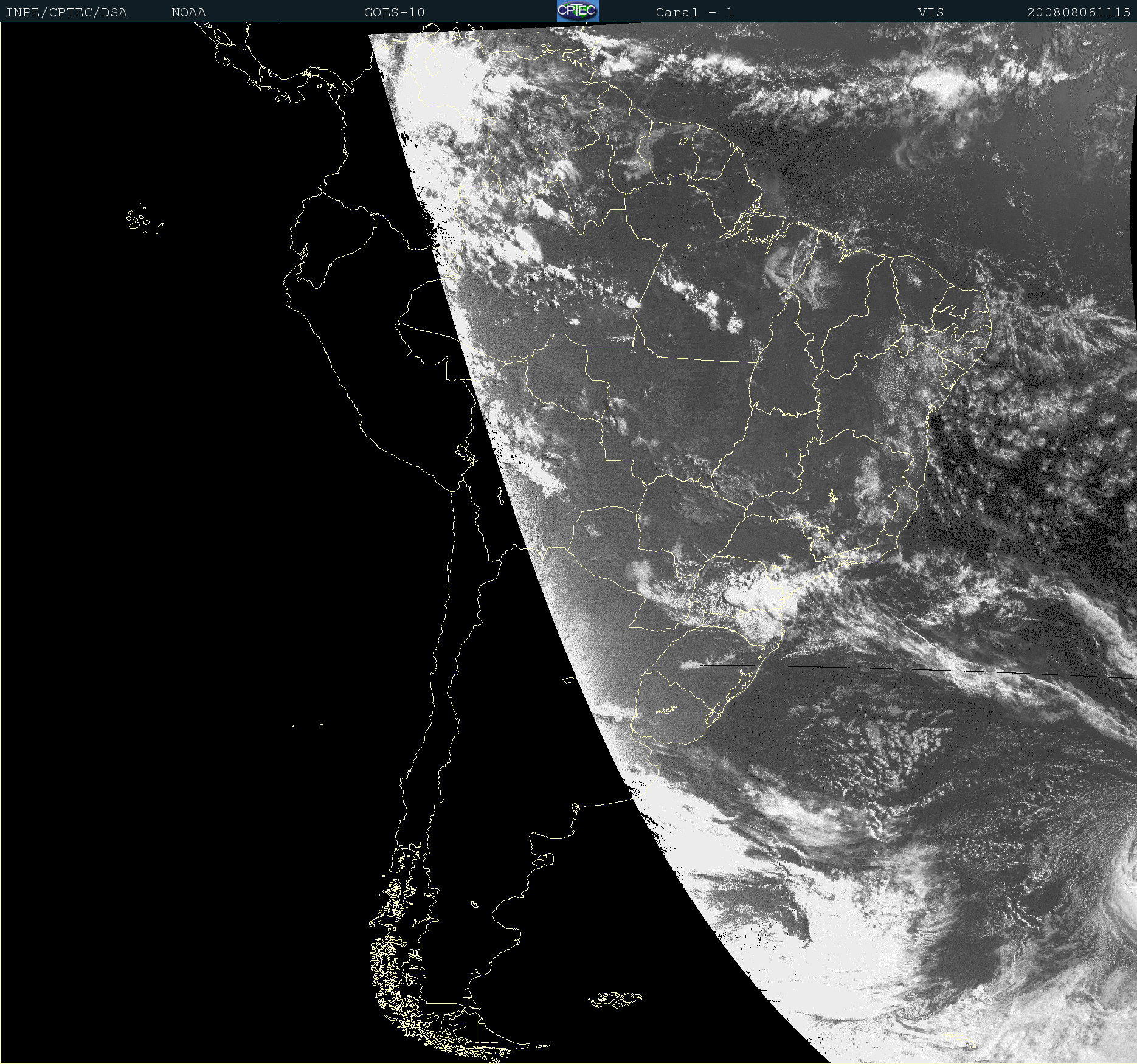Click the VIS label in the header
The width and height of the screenshot is (1137, 1064).
pos(931,12)
